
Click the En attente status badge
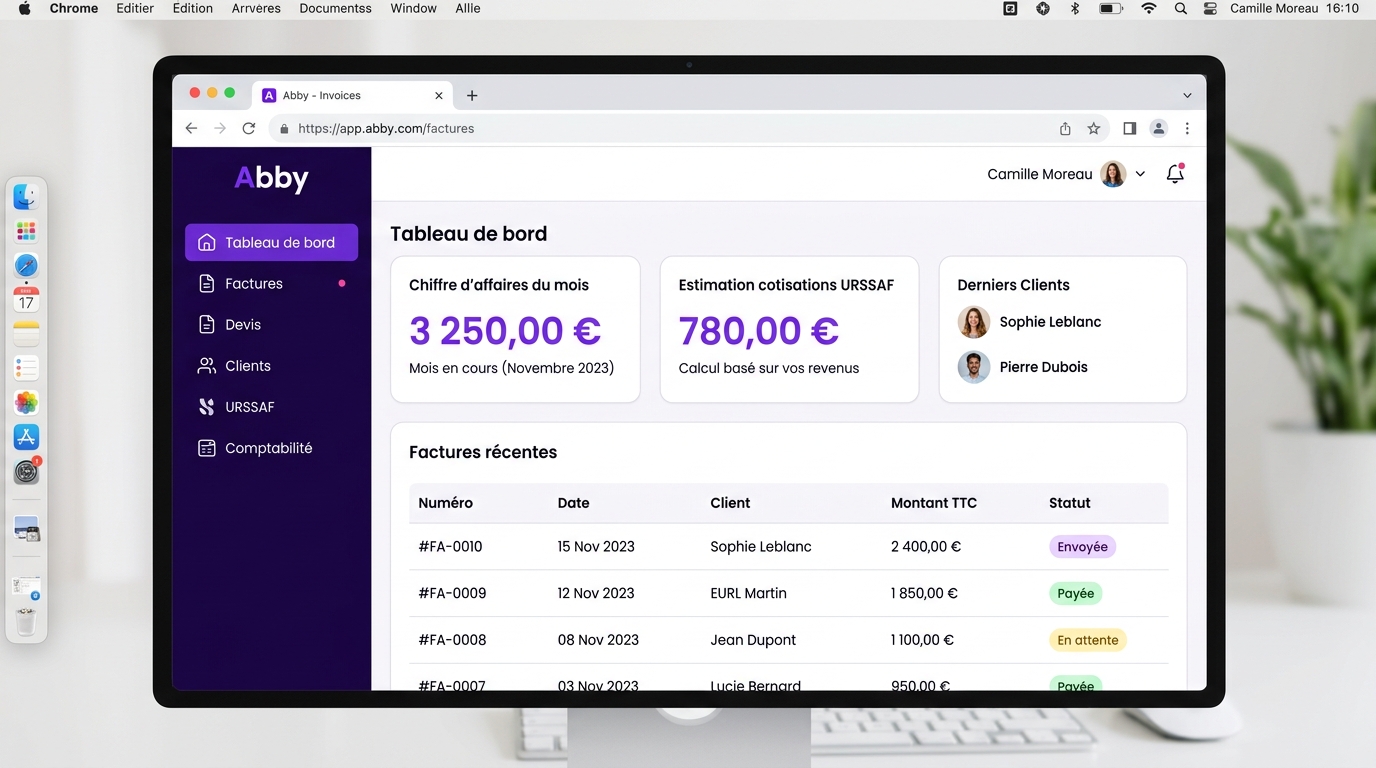(1088, 640)
